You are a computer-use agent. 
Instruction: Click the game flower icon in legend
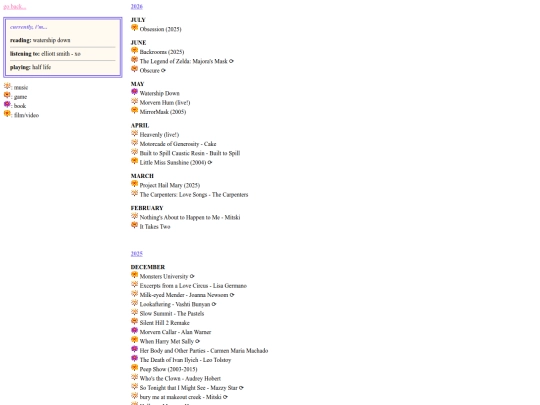tap(7, 95)
